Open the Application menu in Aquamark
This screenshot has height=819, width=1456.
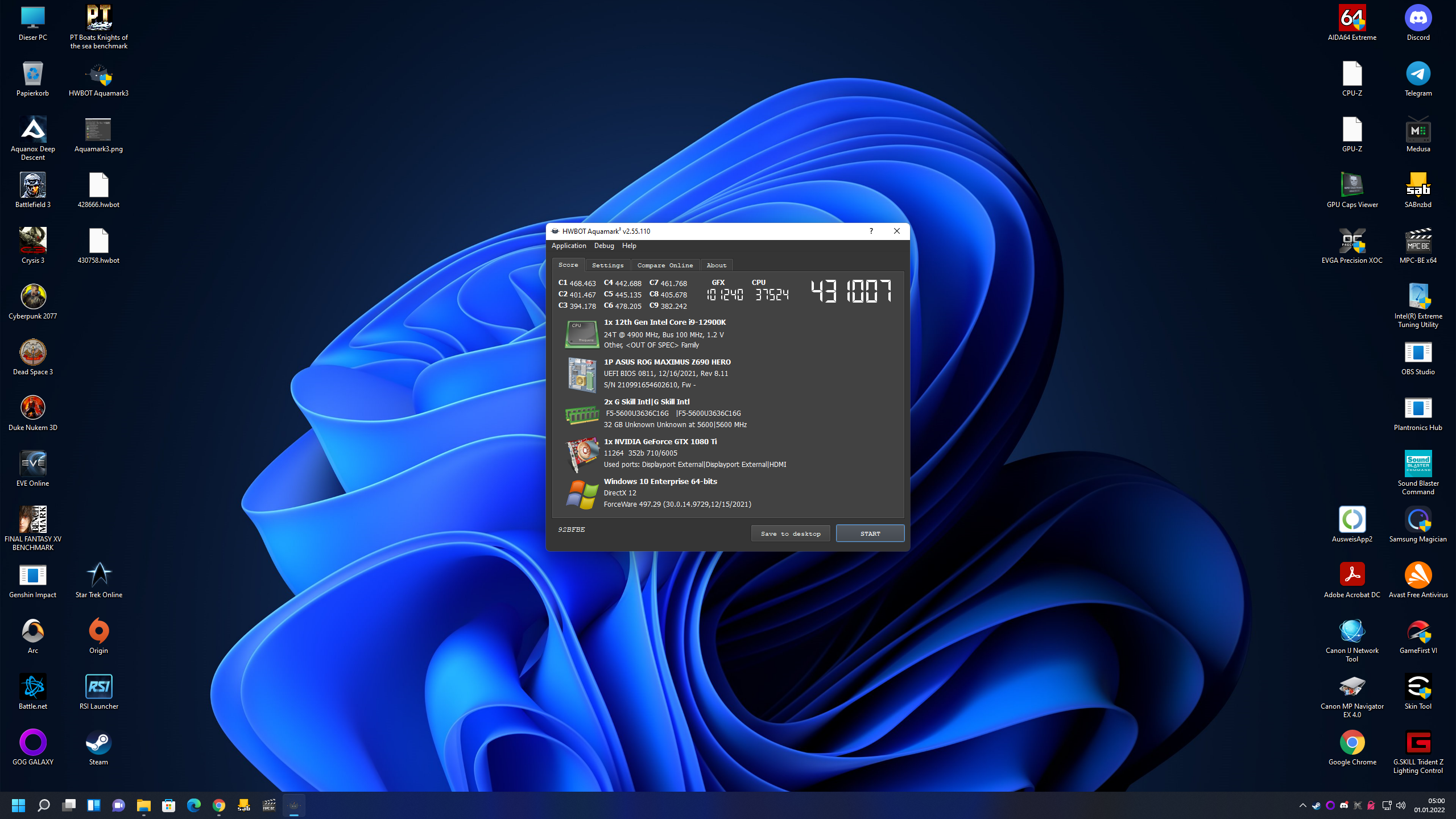click(569, 246)
